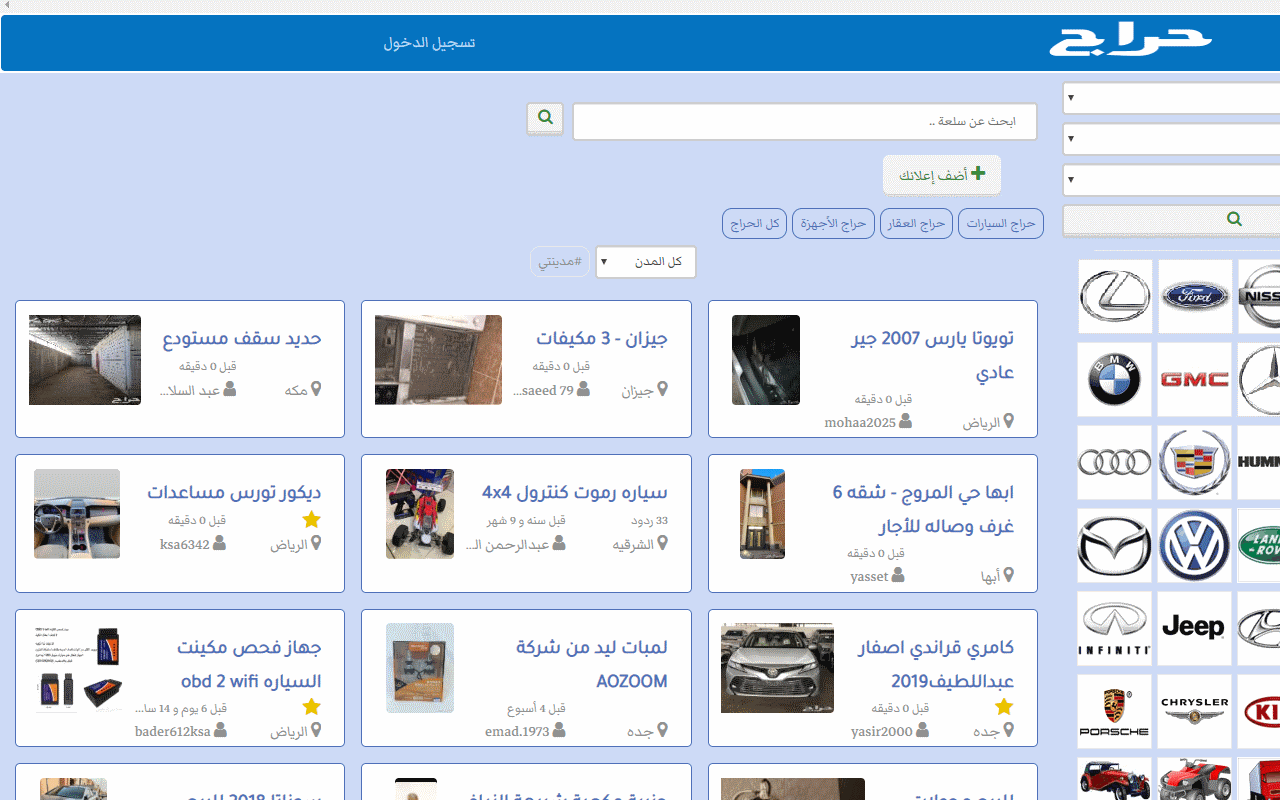Screen dimensions: 1280x800
Task: Toggle the favorite star on كامري قراندي listing
Action: coord(1004,706)
